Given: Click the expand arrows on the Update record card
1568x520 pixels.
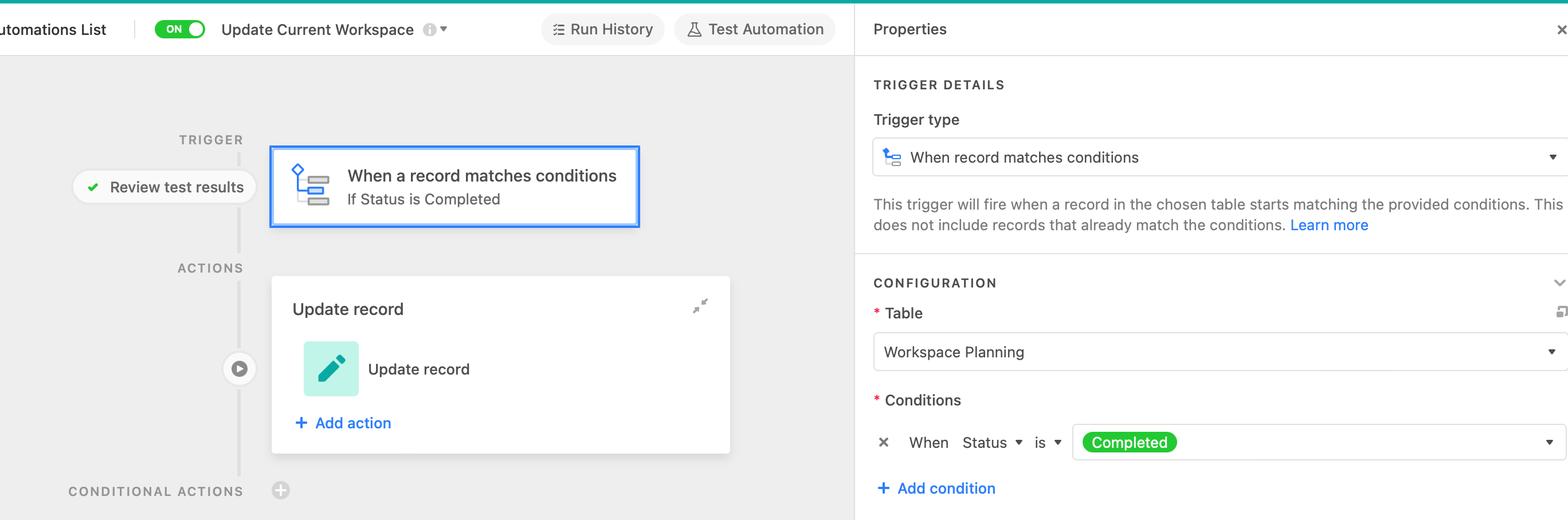Looking at the screenshot, I should pos(700,306).
